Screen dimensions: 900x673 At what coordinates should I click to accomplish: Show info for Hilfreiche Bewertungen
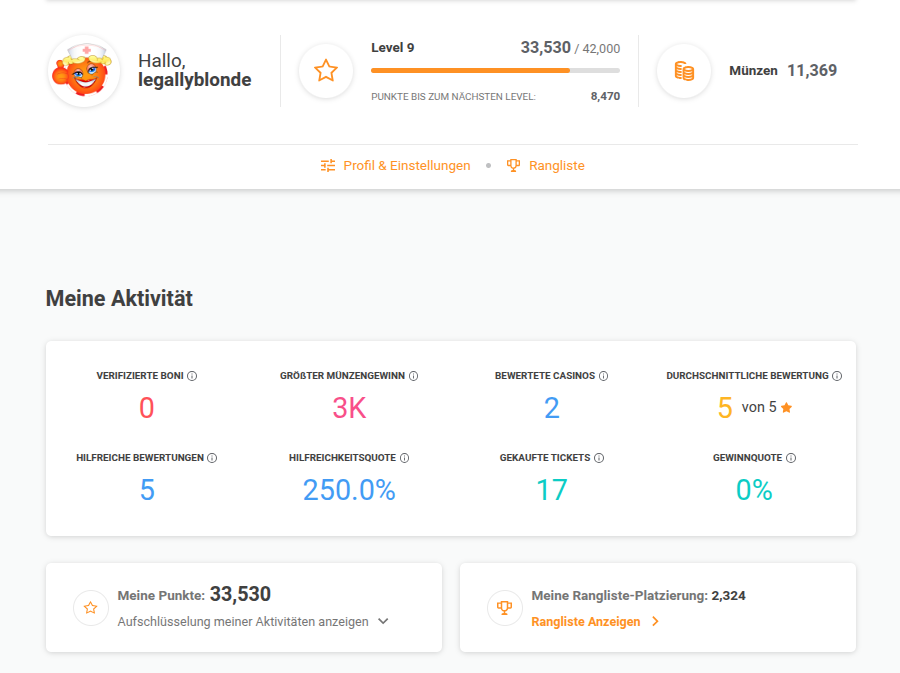pyautogui.click(x=212, y=458)
